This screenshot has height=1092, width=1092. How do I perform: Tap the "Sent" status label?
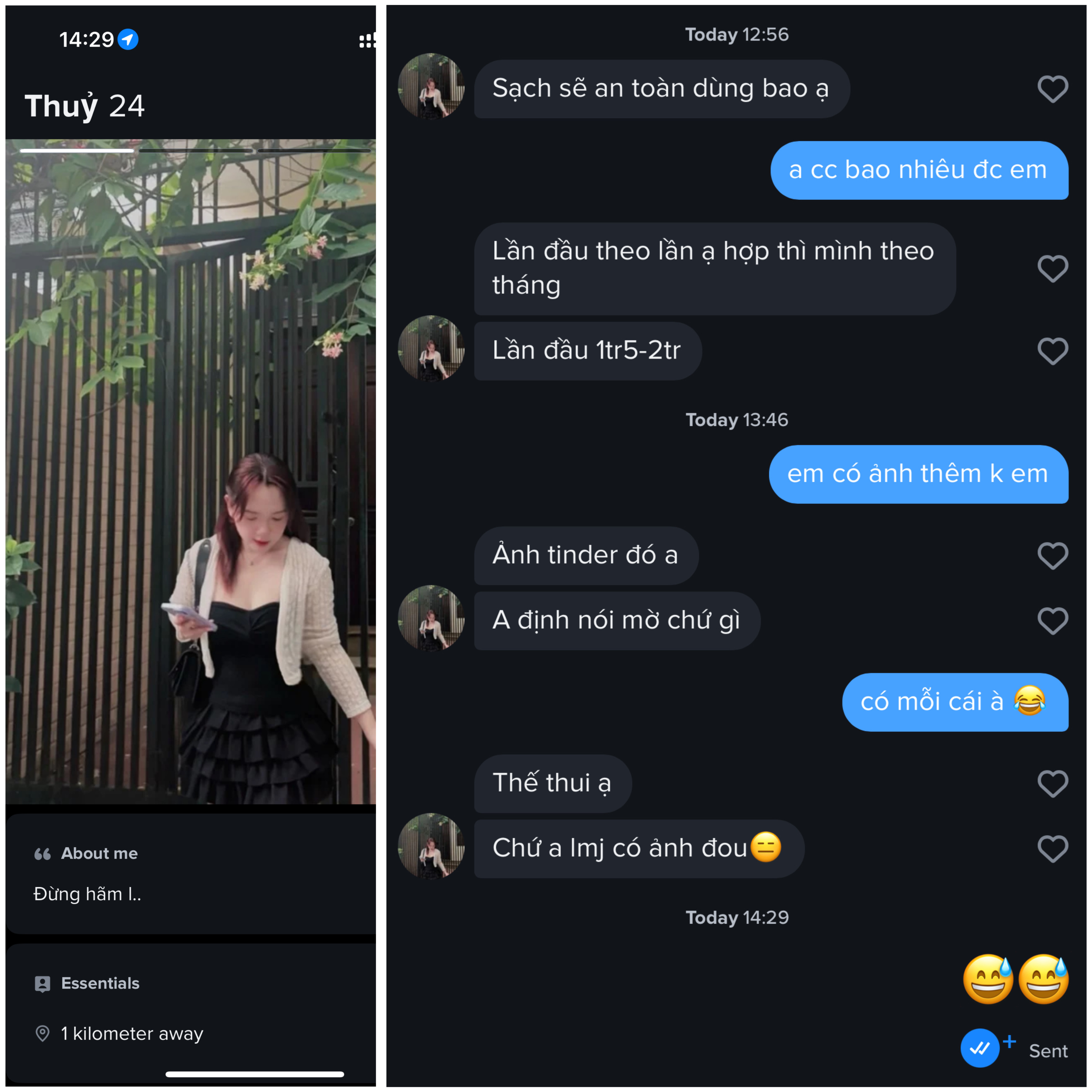(1048, 1051)
